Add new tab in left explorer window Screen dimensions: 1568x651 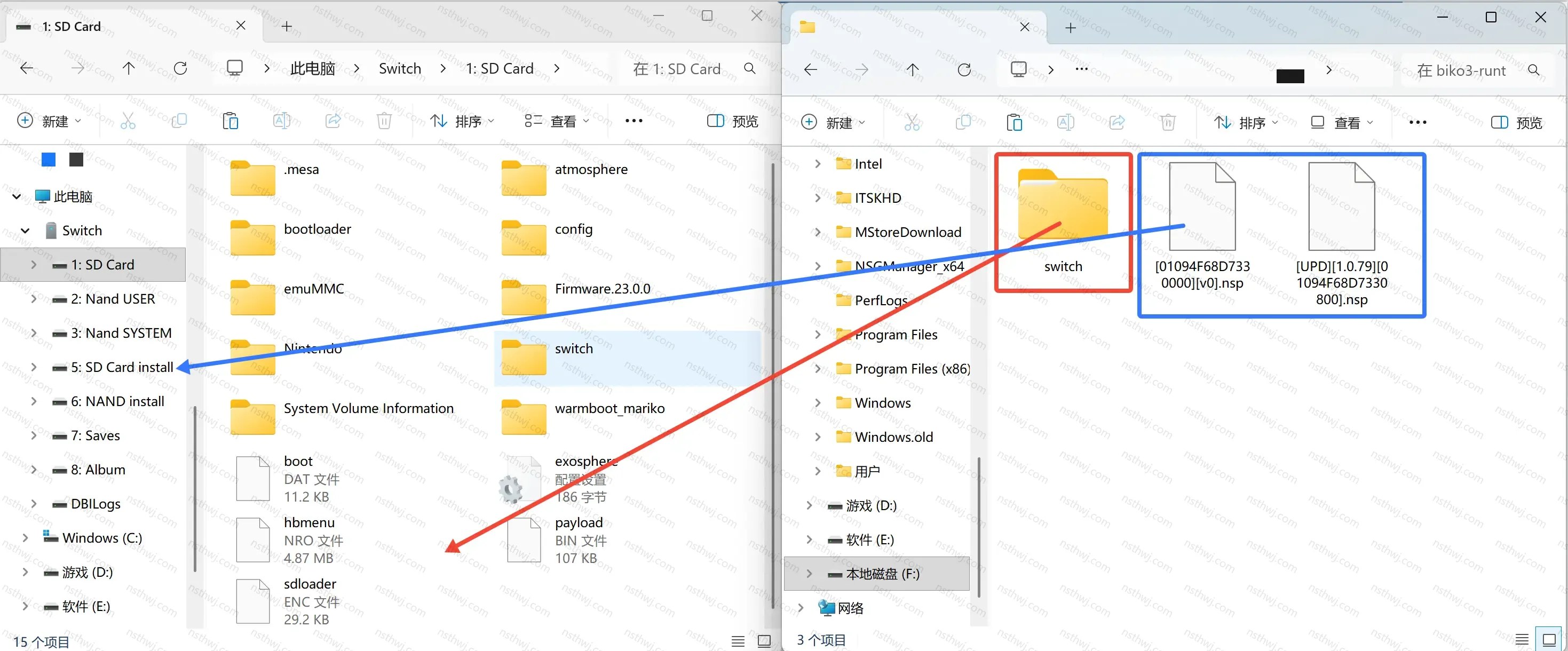(x=287, y=26)
